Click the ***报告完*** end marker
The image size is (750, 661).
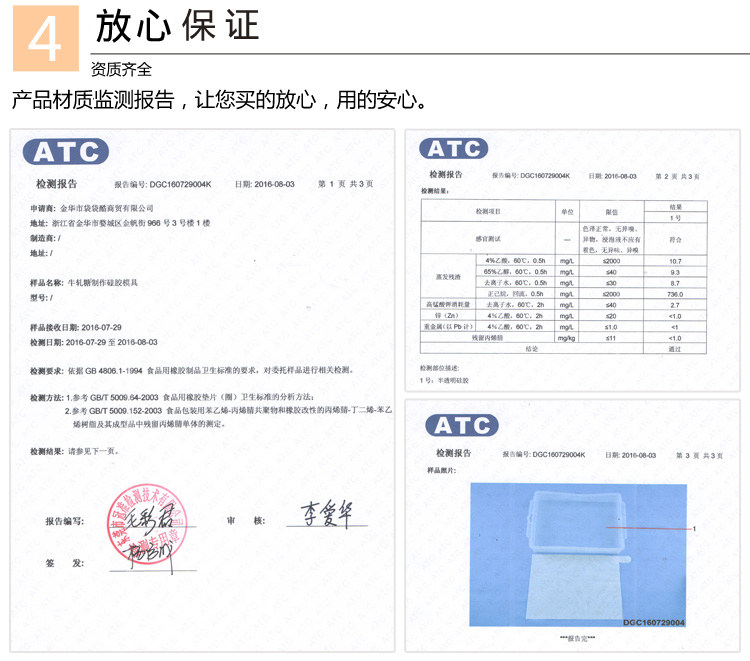[578, 638]
